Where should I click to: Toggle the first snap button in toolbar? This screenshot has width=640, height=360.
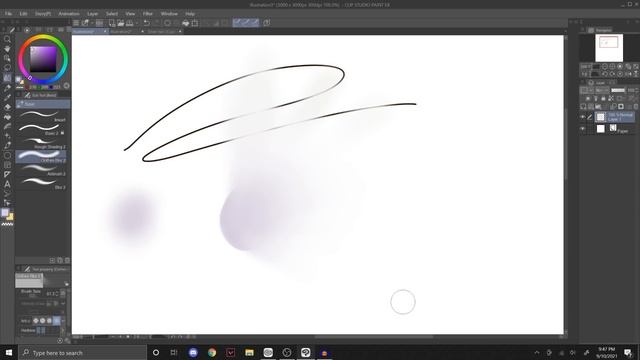(x=237, y=23)
